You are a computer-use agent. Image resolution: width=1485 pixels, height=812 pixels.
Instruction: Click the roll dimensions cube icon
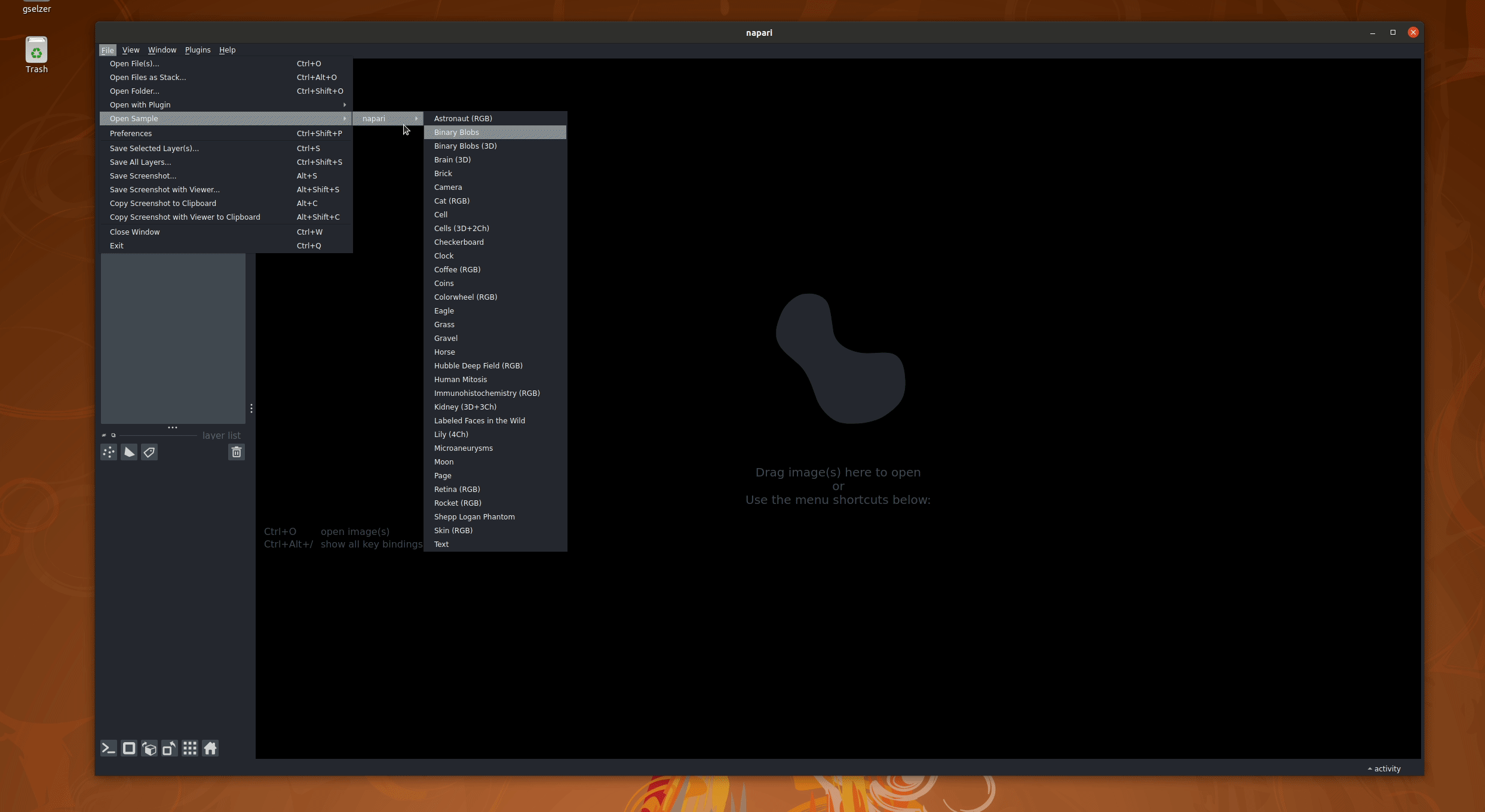[x=149, y=748]
